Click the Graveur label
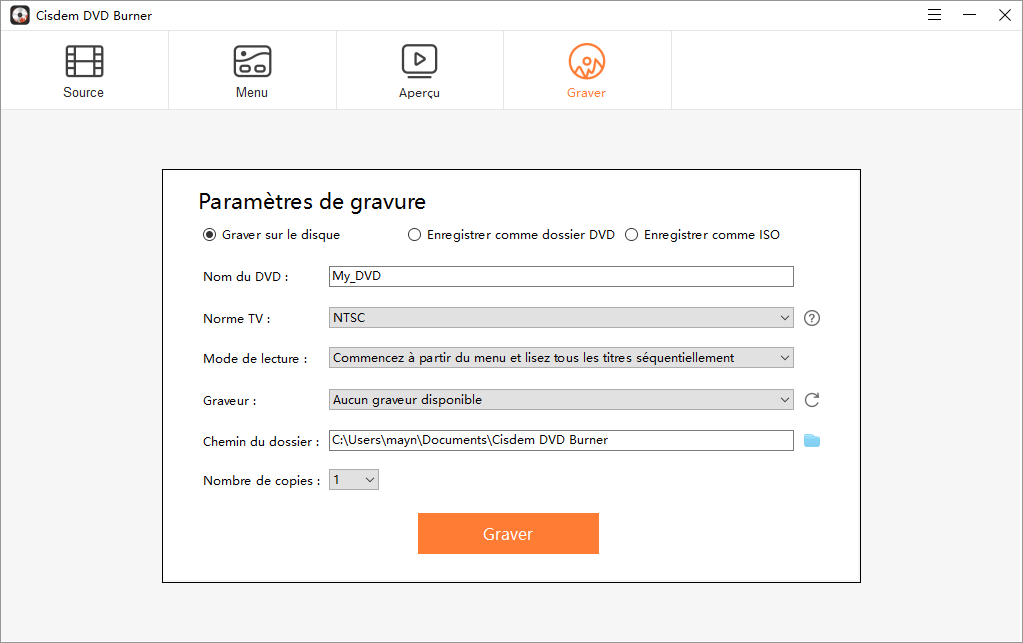 point(230,400)
